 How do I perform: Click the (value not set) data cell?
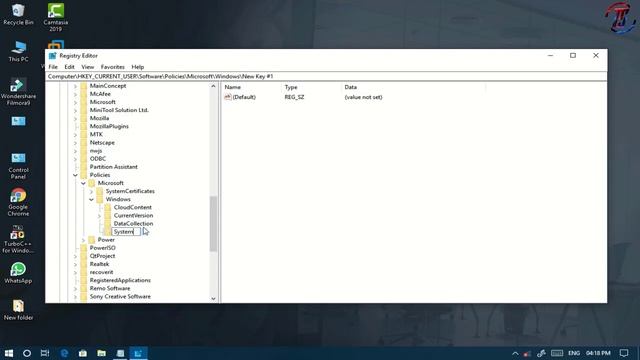[x=363, y=97]
